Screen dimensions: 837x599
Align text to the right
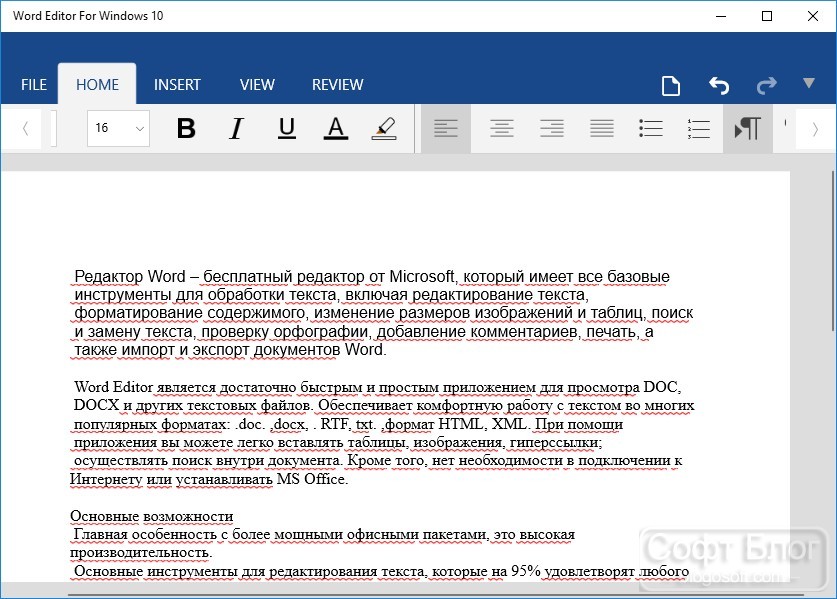[x=551, y=129]
